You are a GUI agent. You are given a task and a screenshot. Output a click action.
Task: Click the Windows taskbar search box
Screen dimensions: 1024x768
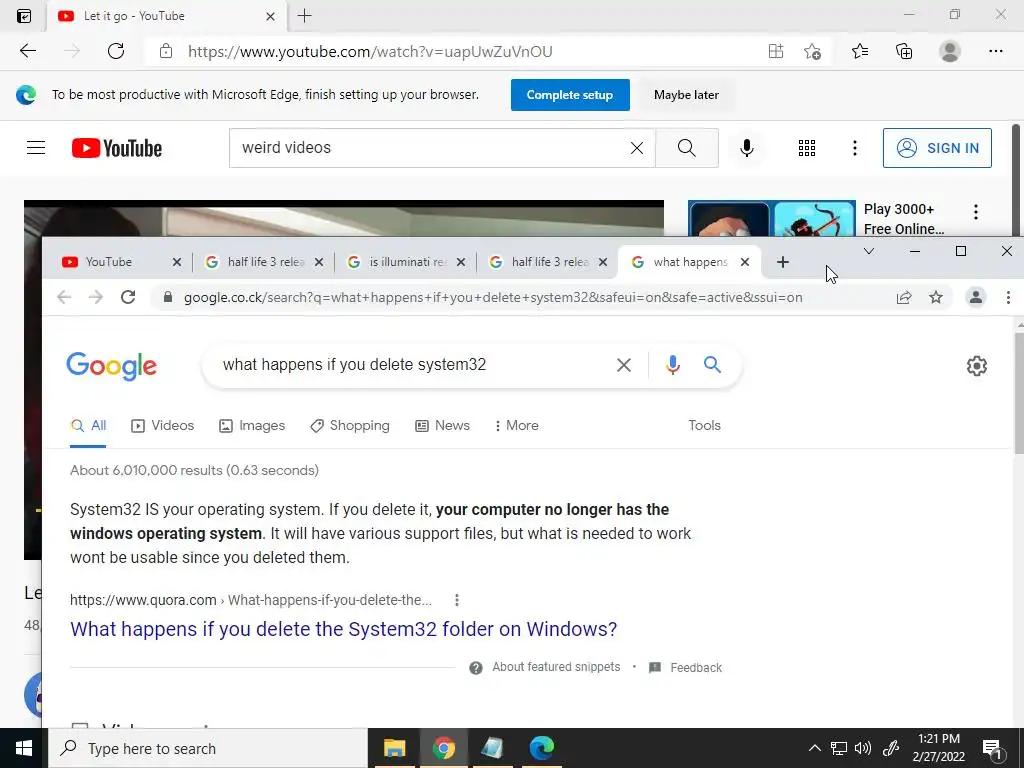[x=208, y=748]
